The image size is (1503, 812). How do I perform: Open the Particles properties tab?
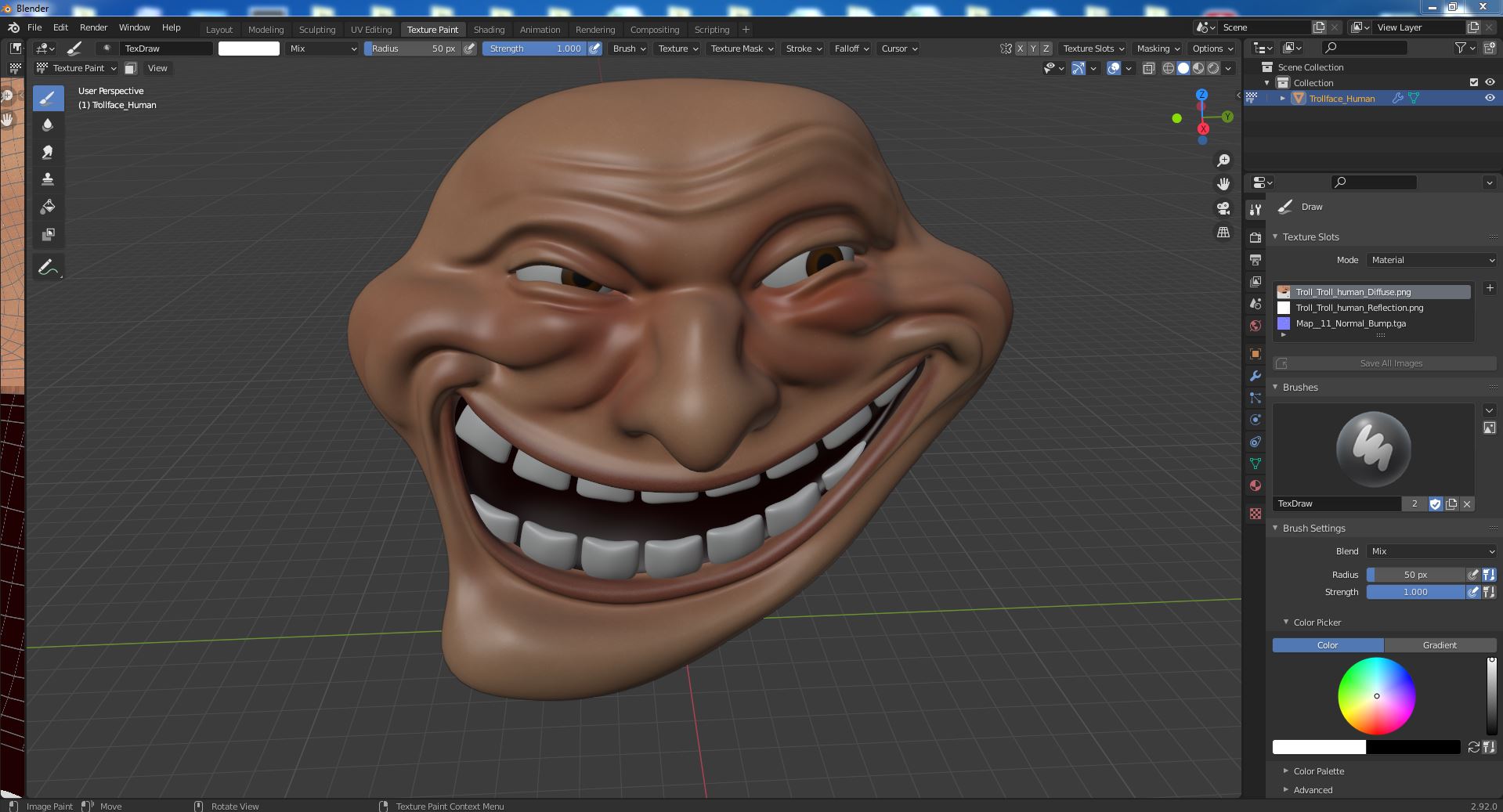click(x=1256, y=398)
